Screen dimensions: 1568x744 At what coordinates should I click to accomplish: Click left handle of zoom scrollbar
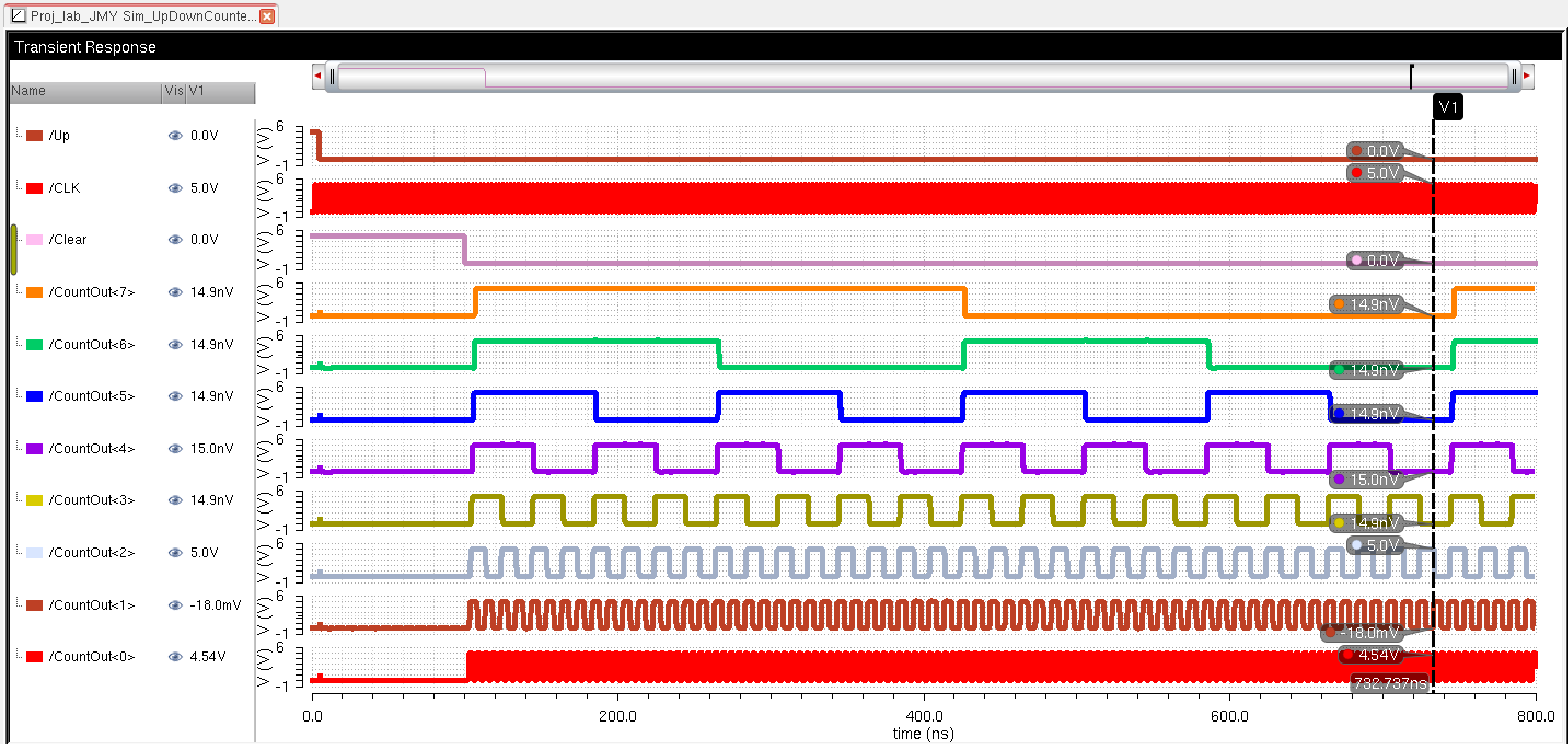[332, 77]
